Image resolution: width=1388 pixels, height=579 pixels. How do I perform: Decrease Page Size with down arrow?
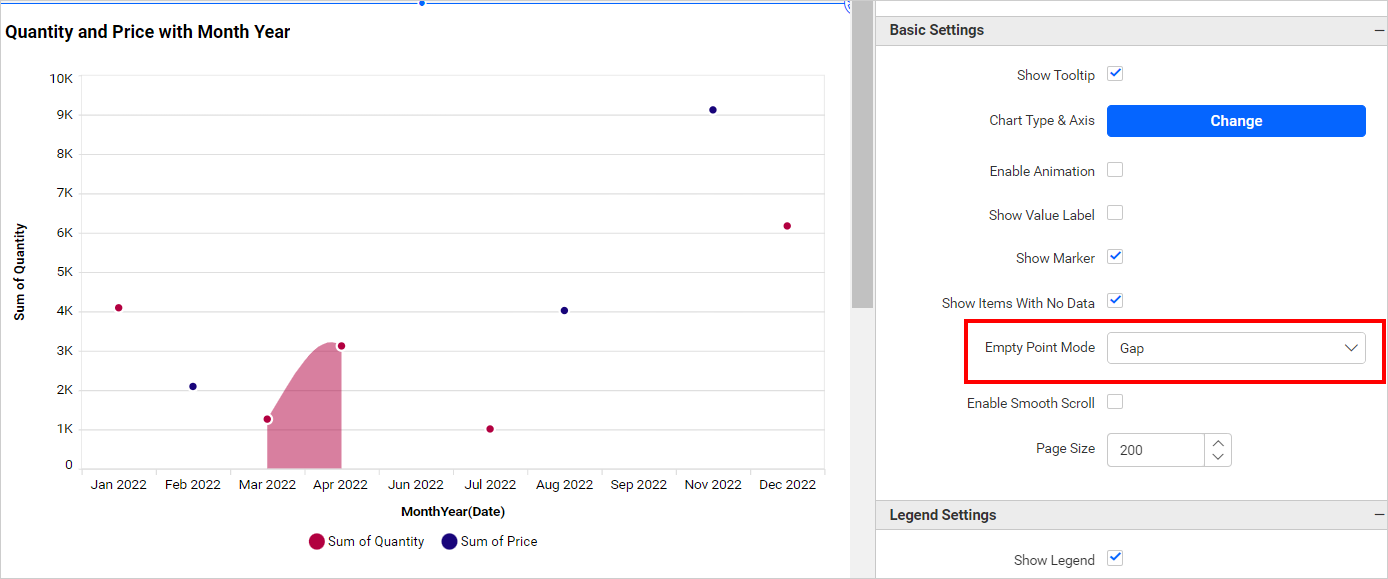tap(1217, 458)
